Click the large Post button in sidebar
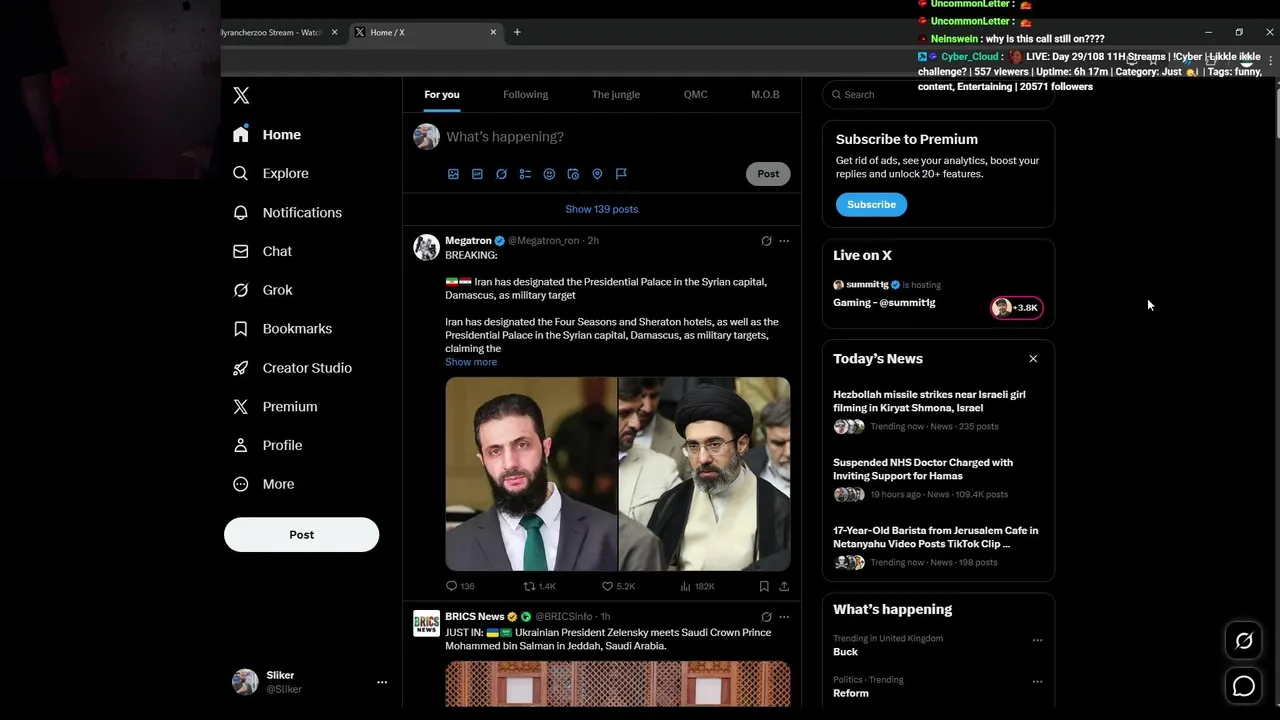The width and height of the screenshot is (1280, 720). [301, 534]
